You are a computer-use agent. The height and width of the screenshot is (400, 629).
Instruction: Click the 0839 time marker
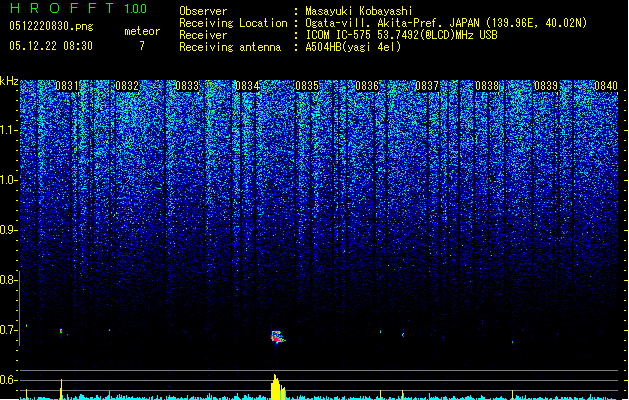pyautogui.click(x=546, y=86)
